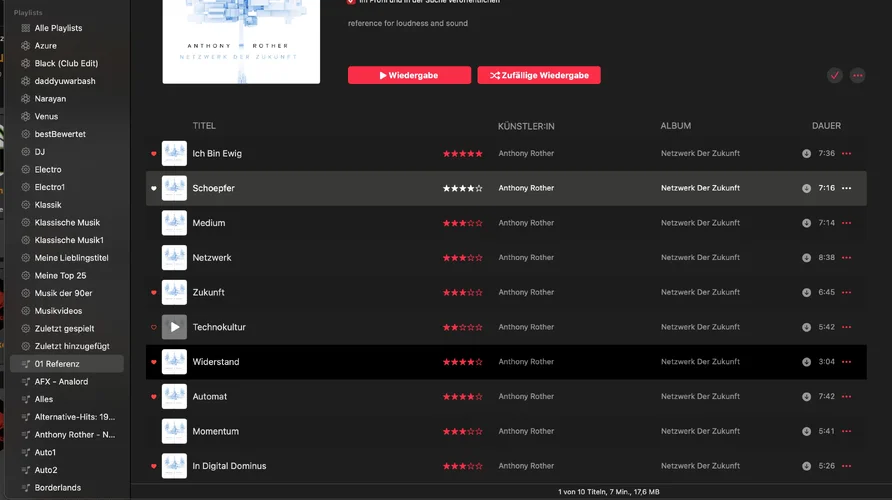Open the album artwork thumbnail

pos(241,42)
